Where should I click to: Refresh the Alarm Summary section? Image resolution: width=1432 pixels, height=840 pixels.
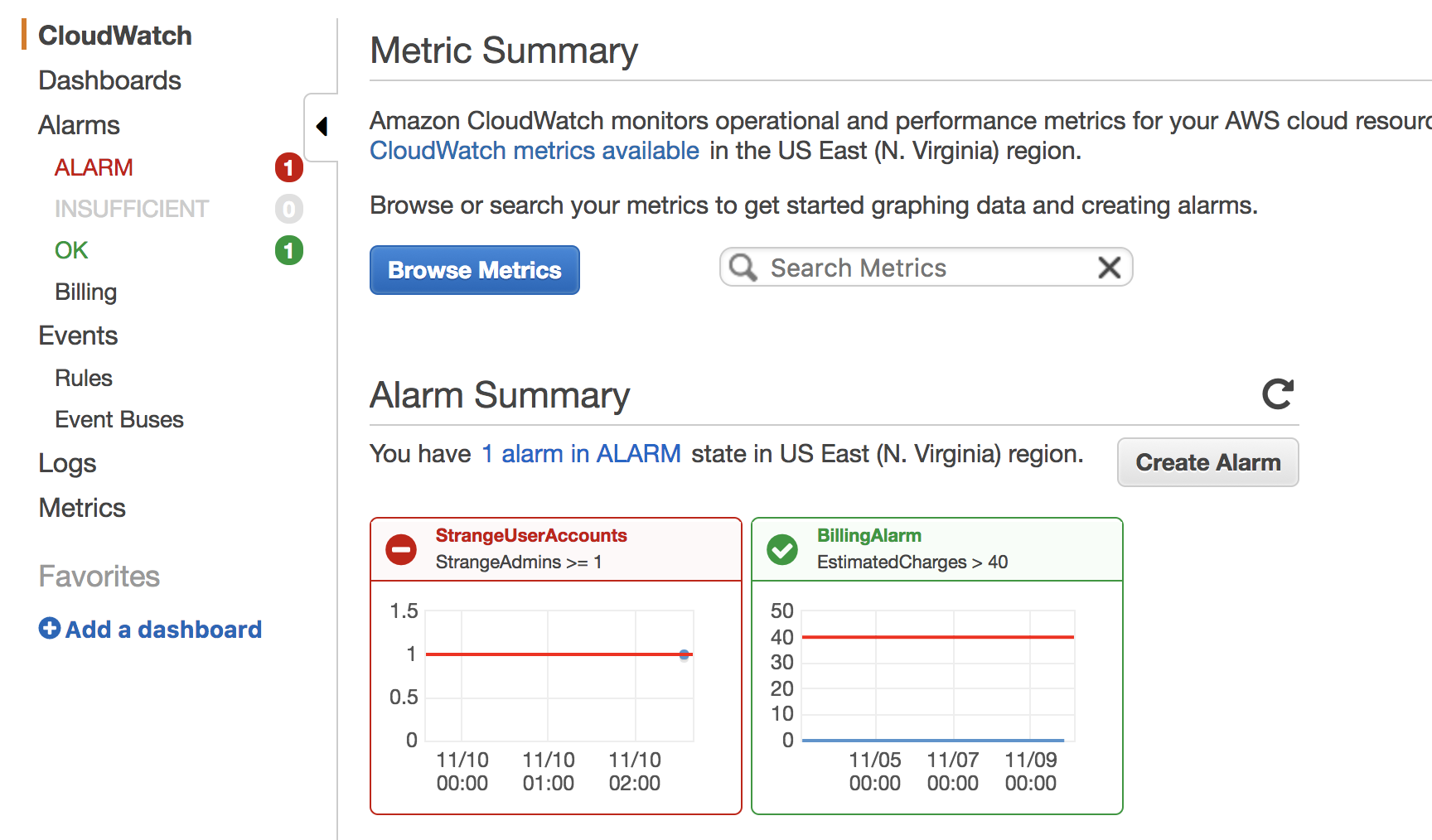pyautogui.click(x=1277, y=394)
